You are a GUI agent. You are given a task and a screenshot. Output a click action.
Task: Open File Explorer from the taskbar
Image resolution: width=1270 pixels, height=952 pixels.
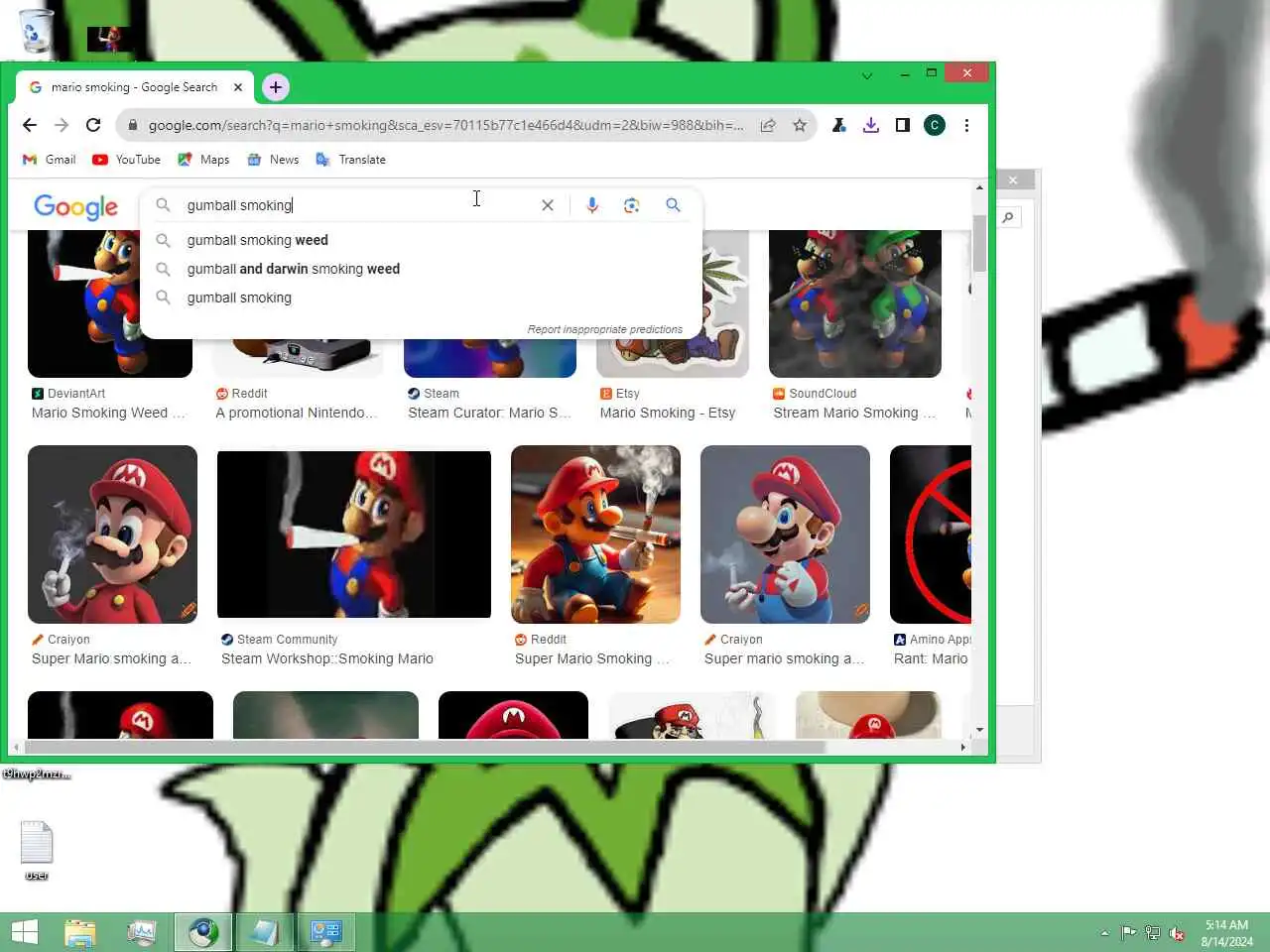80,932
